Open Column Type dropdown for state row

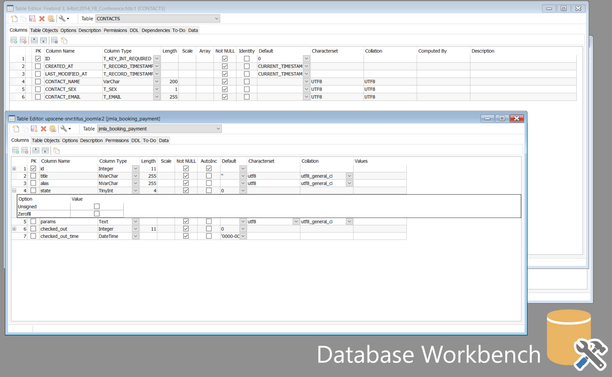coord(135,191)
